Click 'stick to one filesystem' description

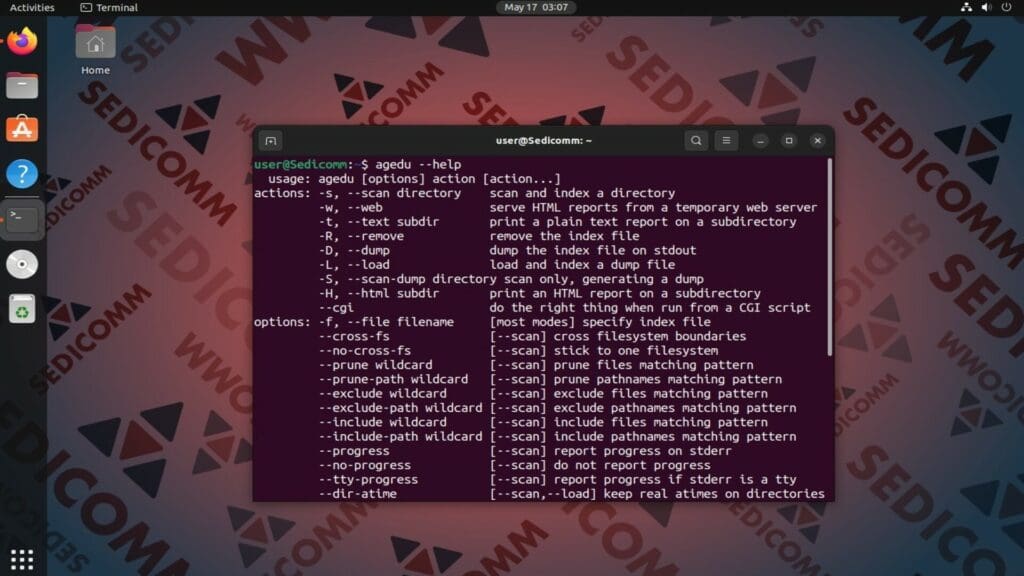coord(636,351)
